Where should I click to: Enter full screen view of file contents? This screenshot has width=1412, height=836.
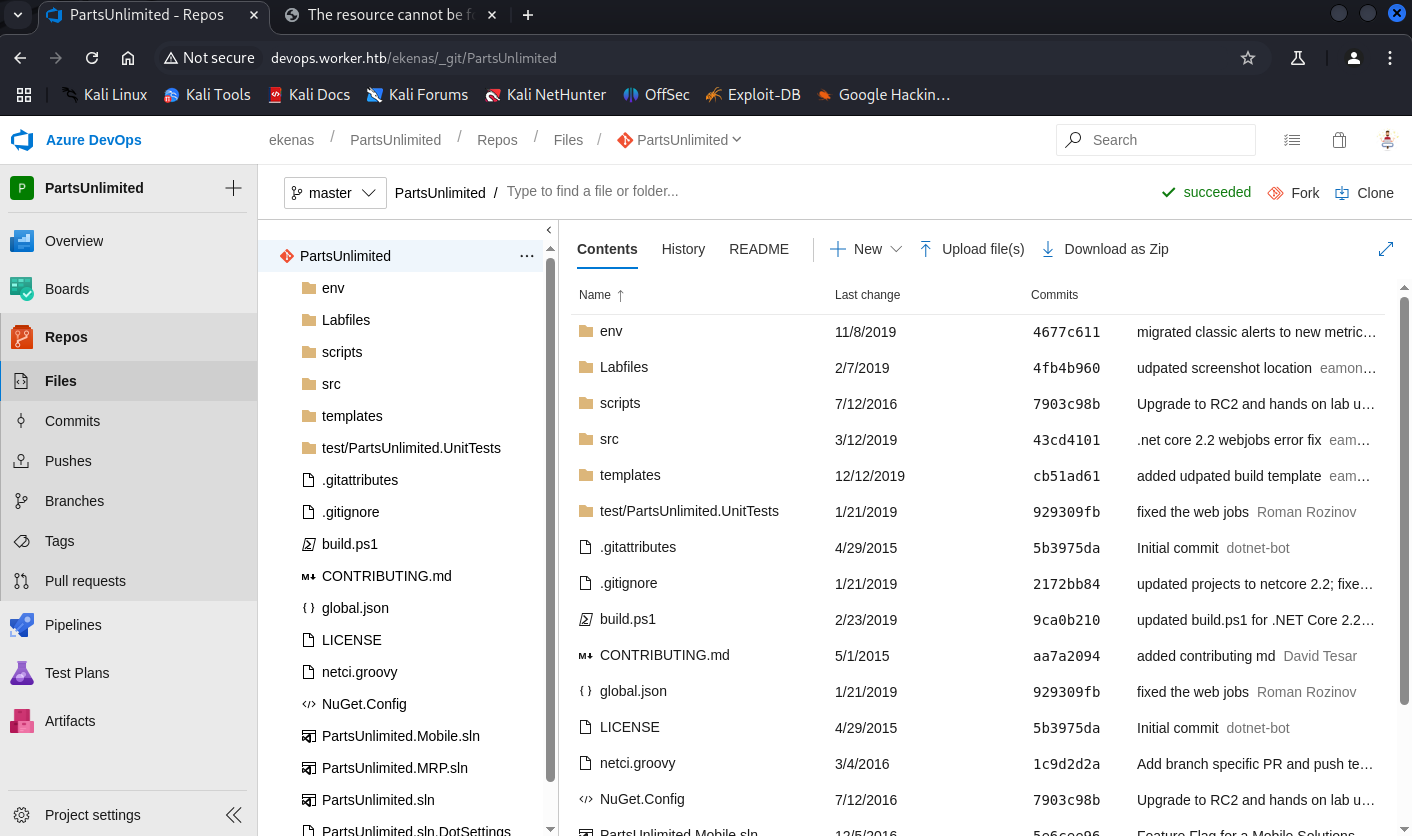[1386, 249]
